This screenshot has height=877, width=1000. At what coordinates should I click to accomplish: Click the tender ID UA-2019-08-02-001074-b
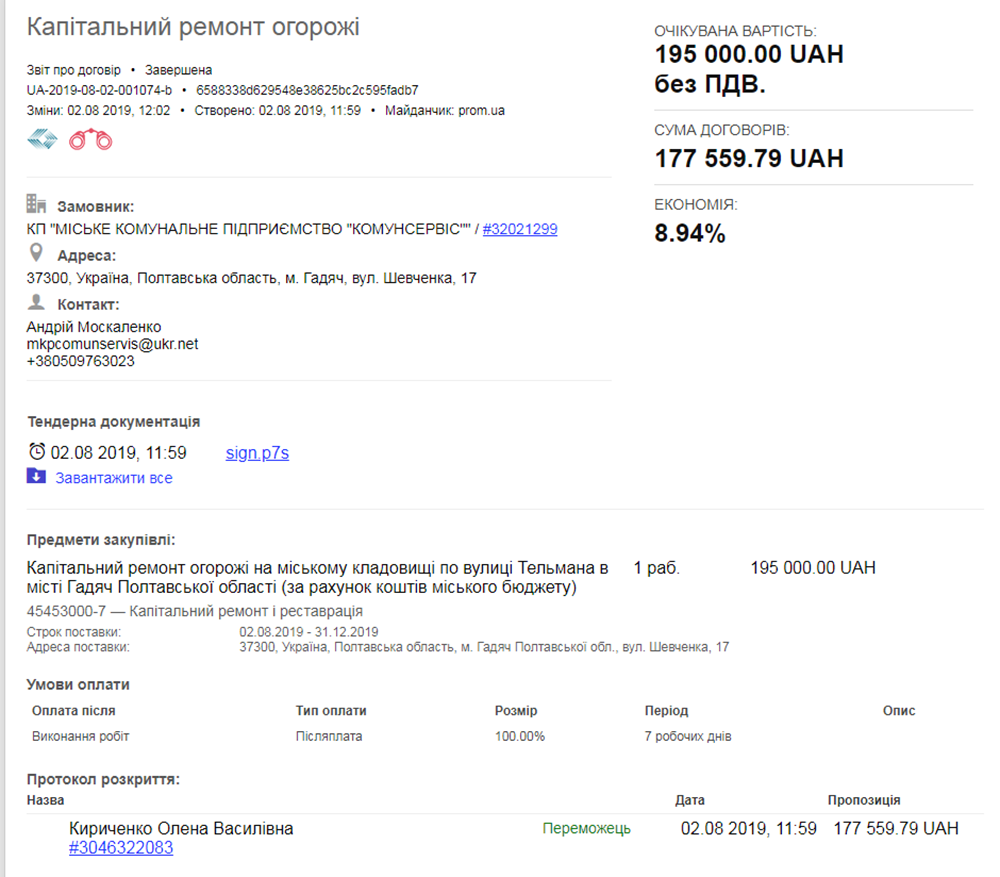point(99,90)
